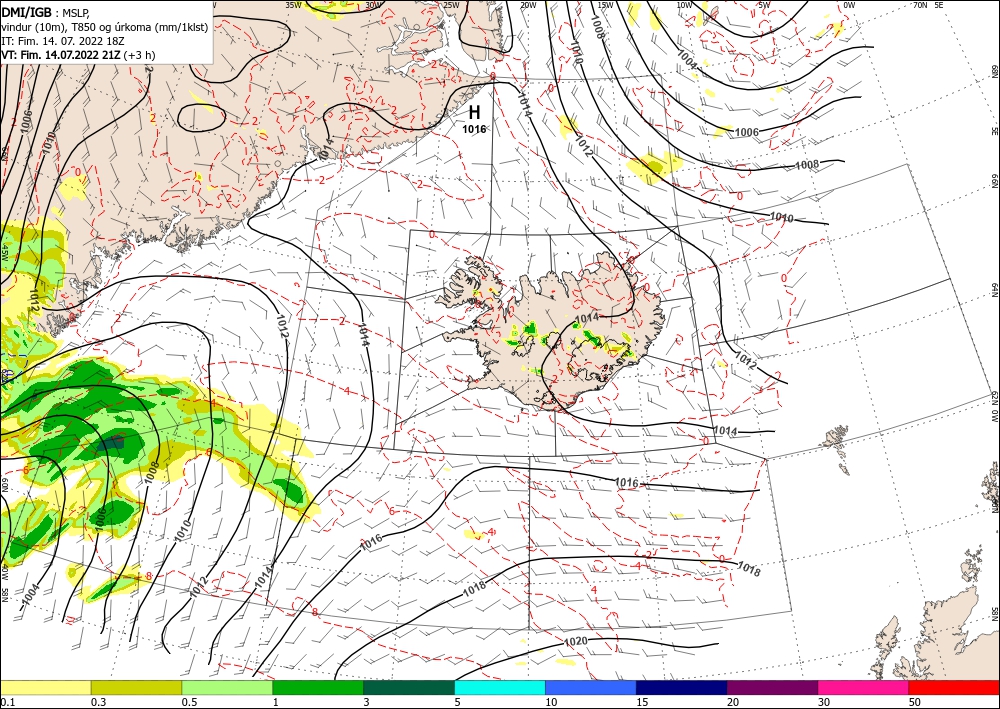Click the red 50+ mm legend swatch
Screen dimensions: 1000x709
pyautogui.click(x=954, y=687)
